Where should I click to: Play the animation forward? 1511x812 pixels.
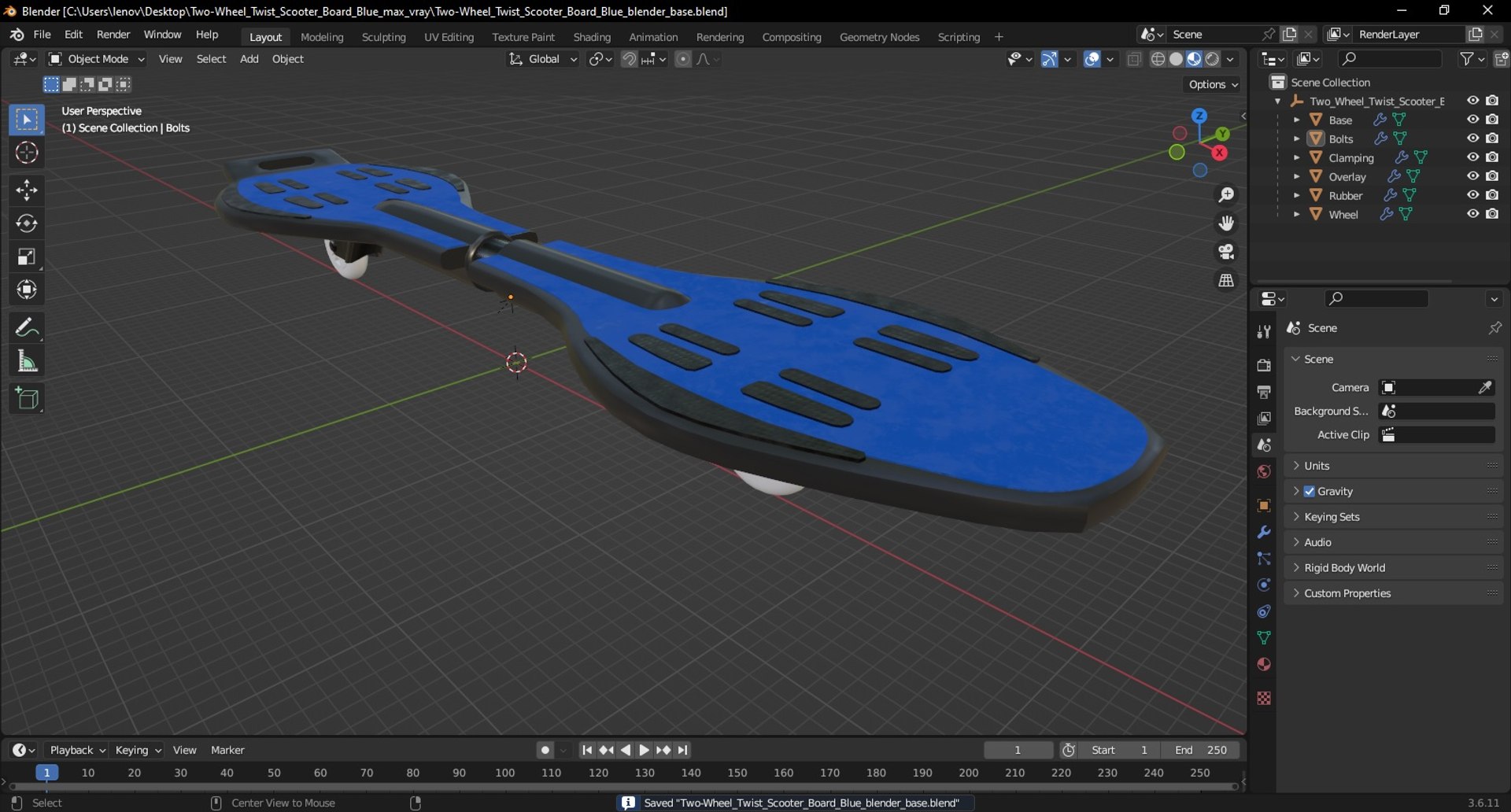tap(644, 750)
